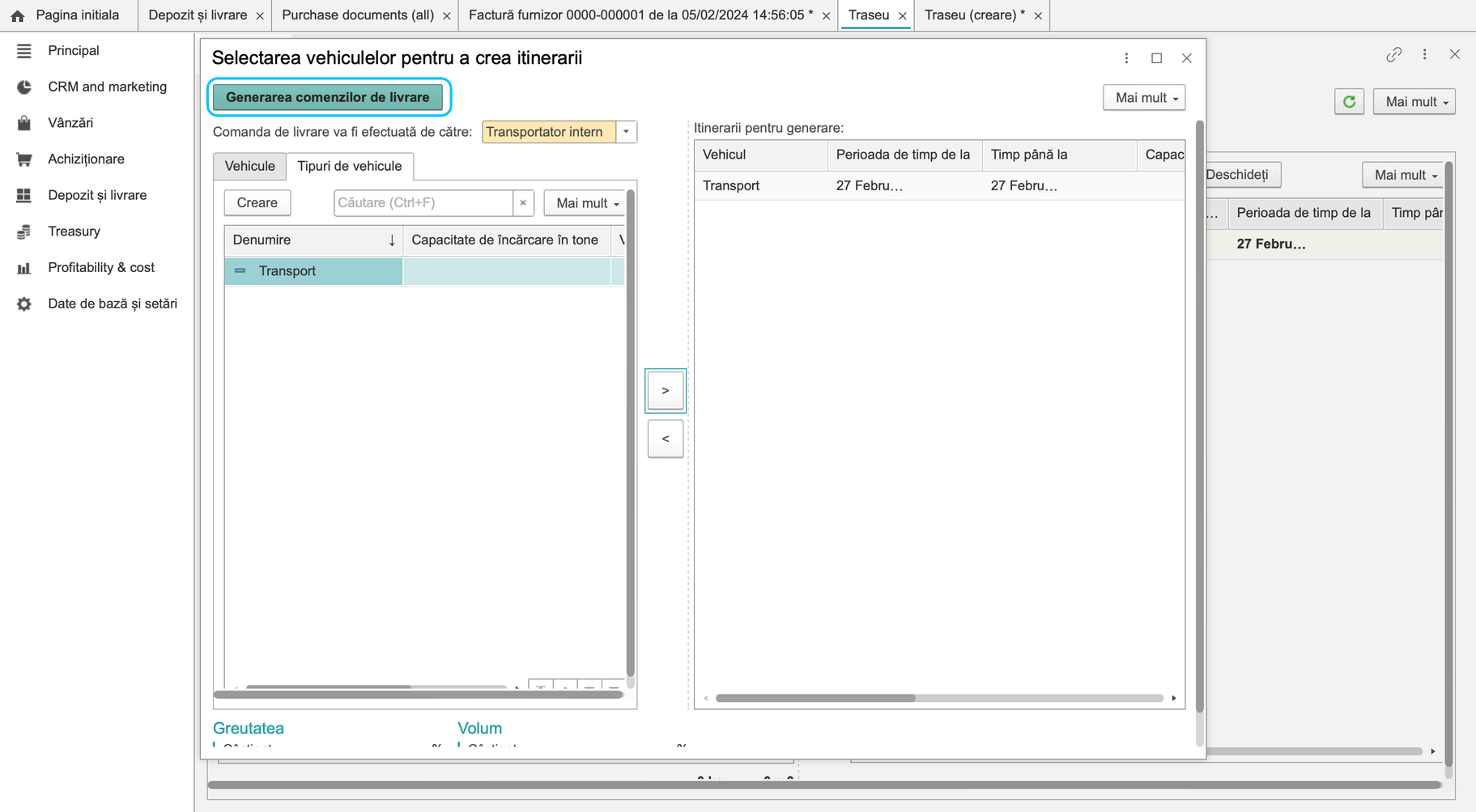Click the copy link icon in Traseu window
Viewport: 1476px width, 812px height.
click(1393, 54)
